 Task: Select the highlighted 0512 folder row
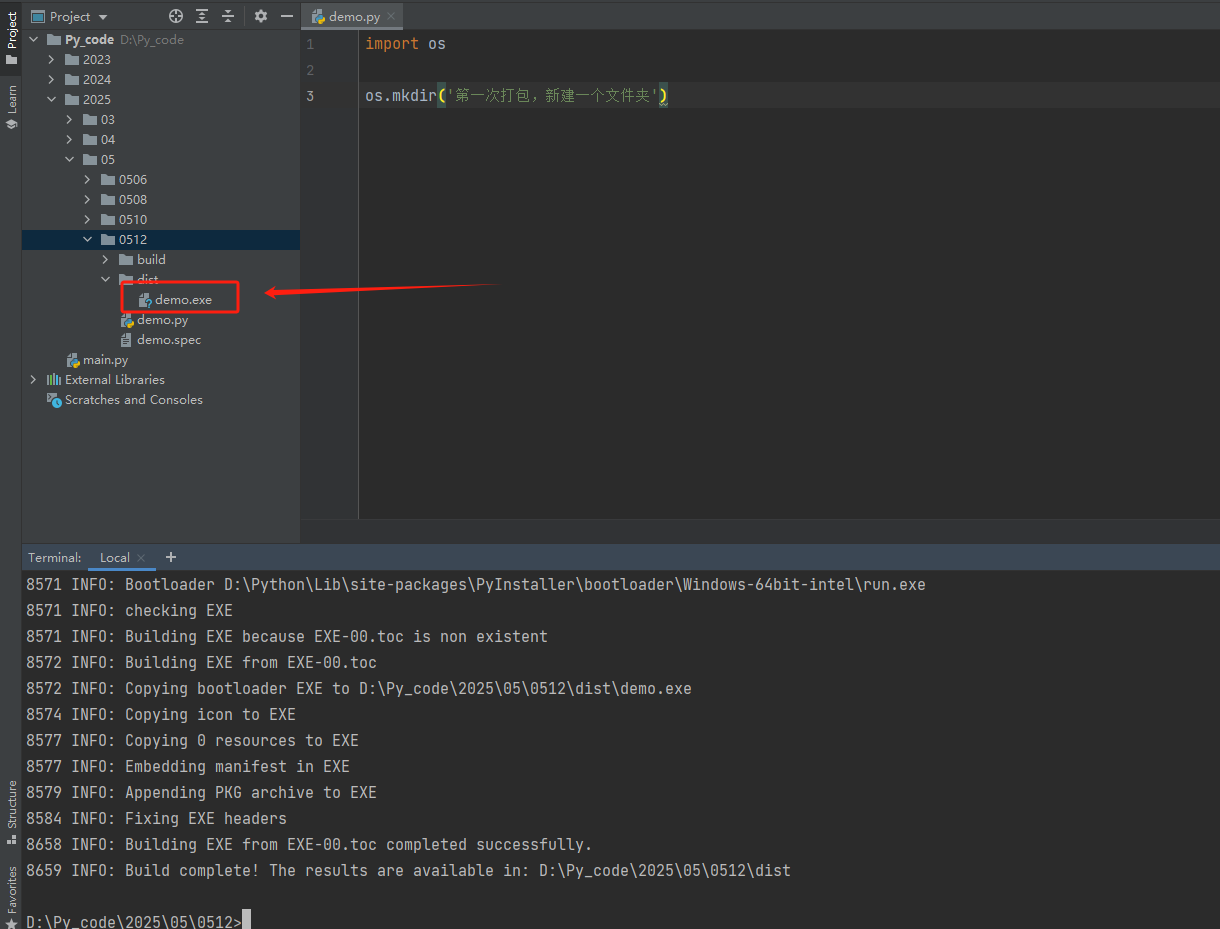[x=161, y=240]
